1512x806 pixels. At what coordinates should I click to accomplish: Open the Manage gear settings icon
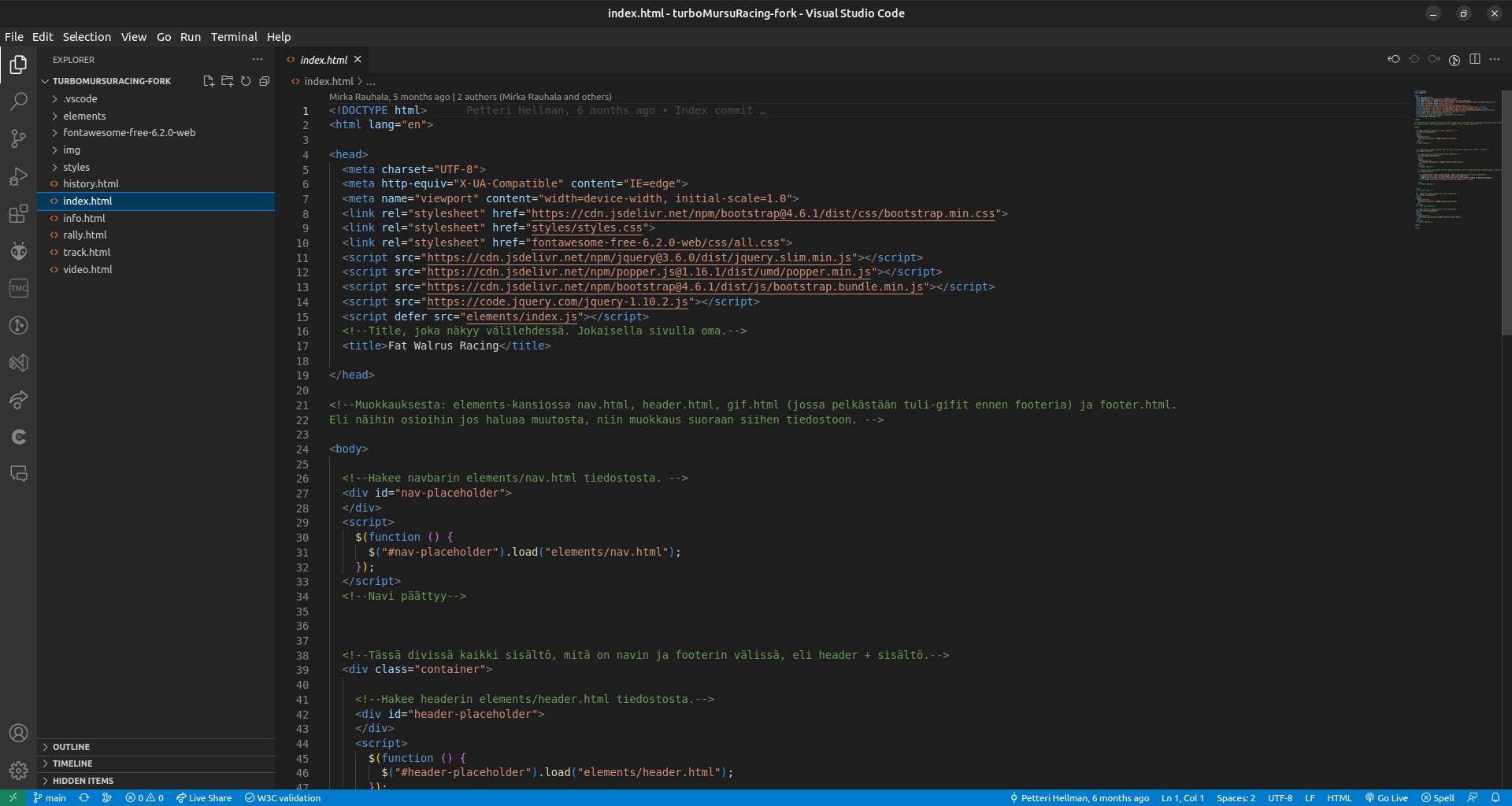pyautogui.click(x=18, y=771)
